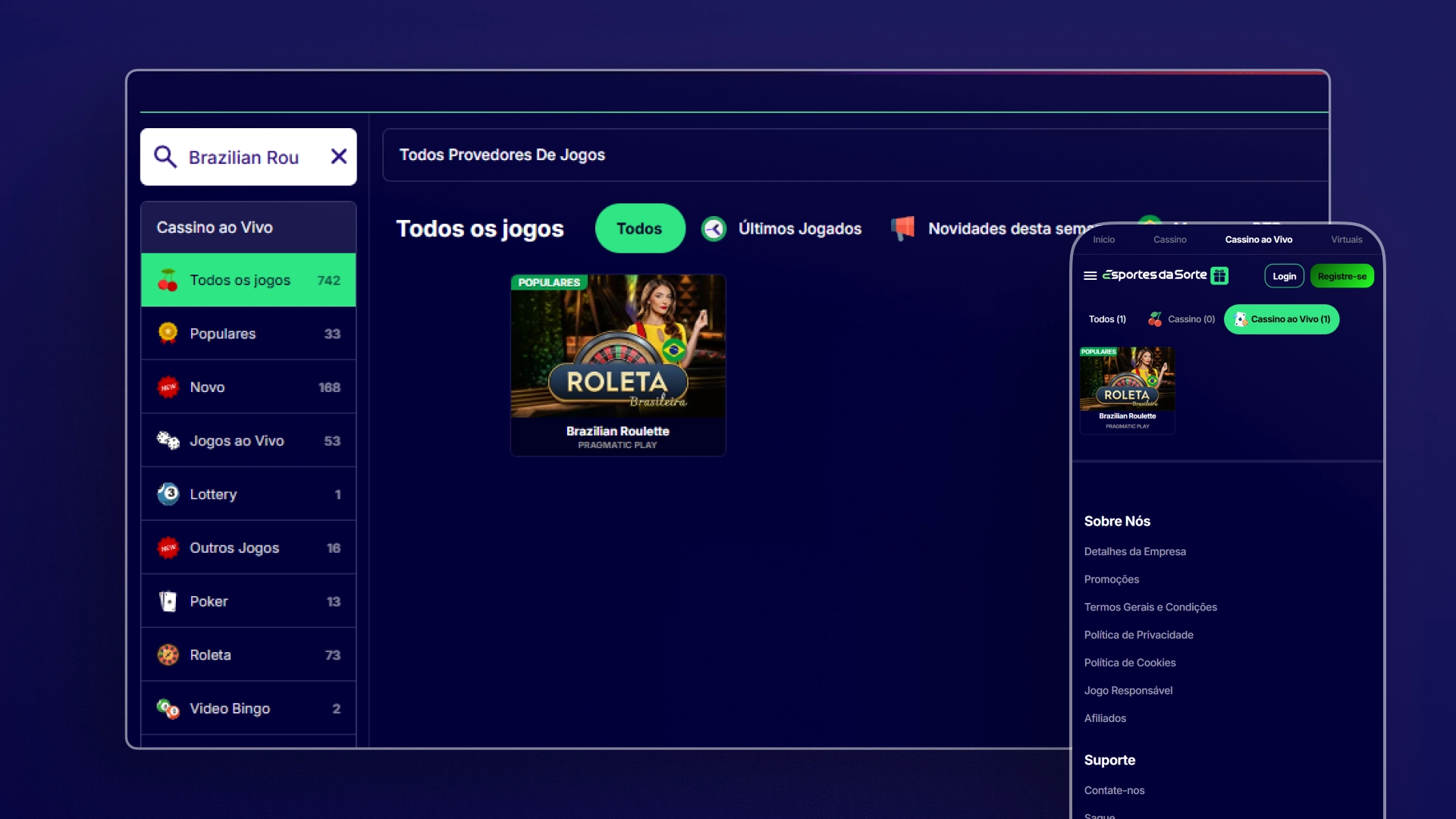1456x819 pixels.
Task: Select the Todos os jogos category
Action: 248,280
